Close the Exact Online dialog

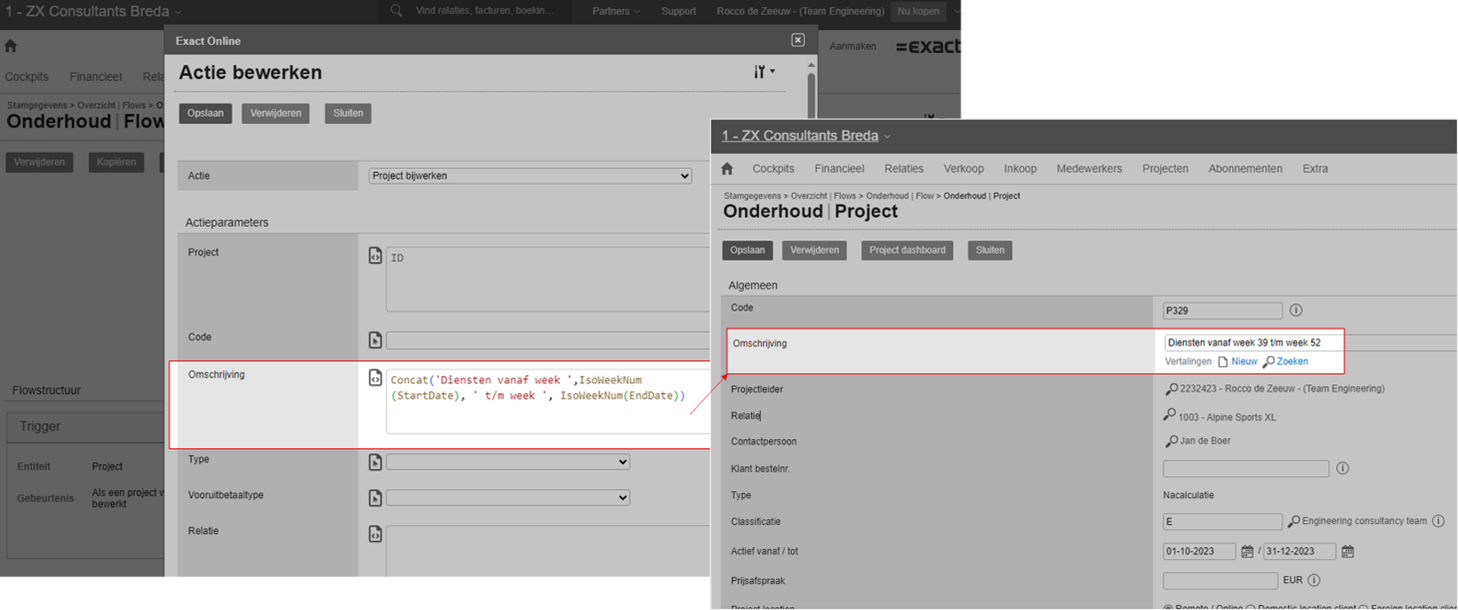point(798,40)
